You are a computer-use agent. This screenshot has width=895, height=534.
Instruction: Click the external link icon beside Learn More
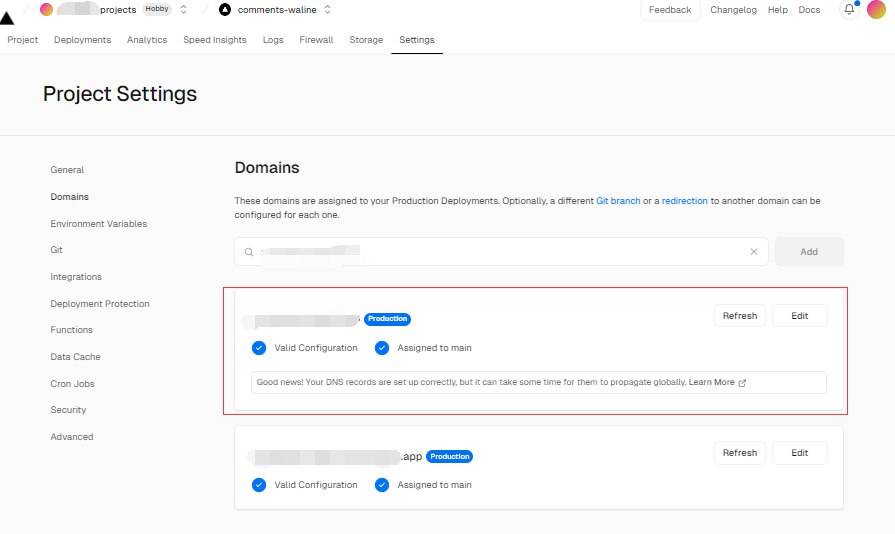(742, 383)
